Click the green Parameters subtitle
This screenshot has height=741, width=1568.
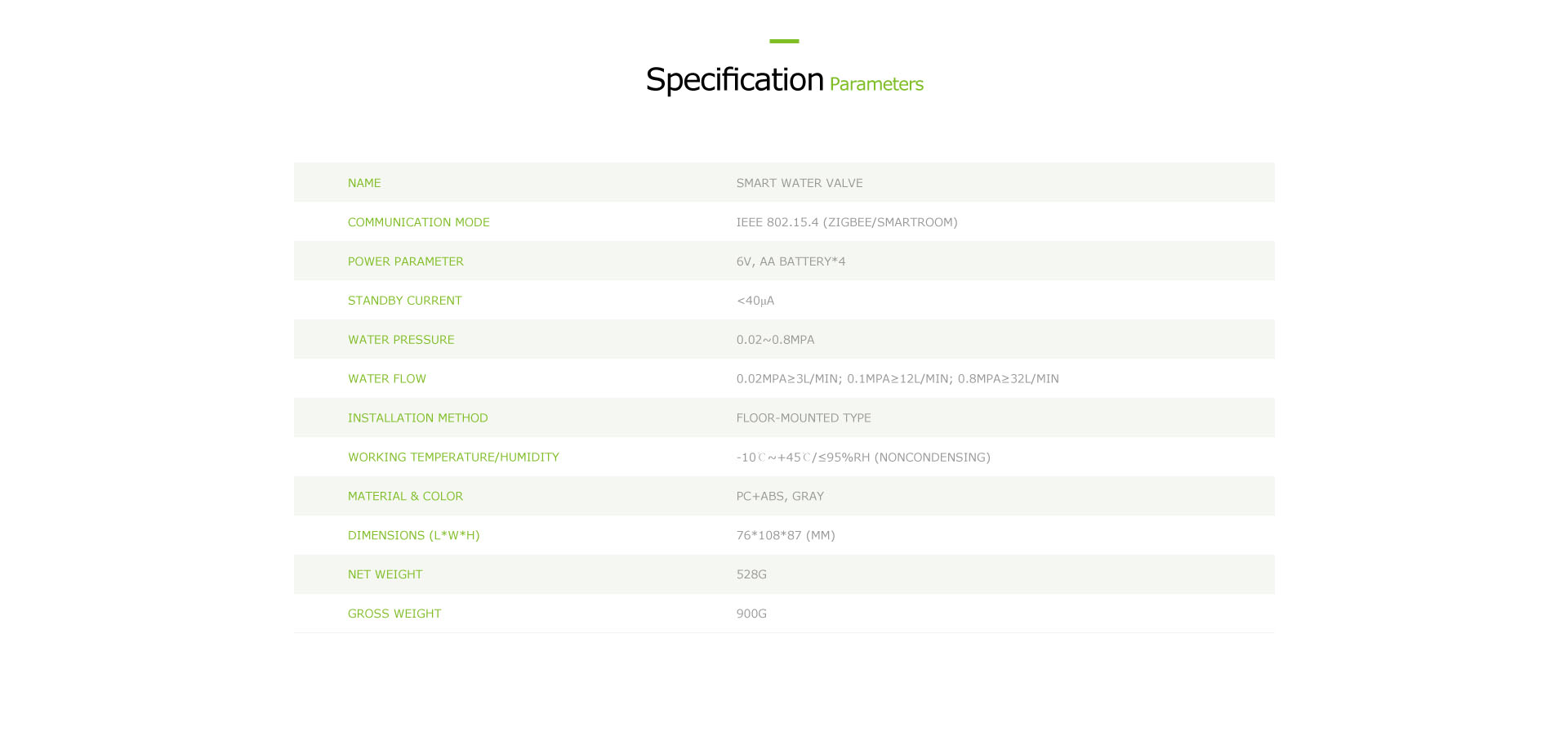[x=876, y=84]
